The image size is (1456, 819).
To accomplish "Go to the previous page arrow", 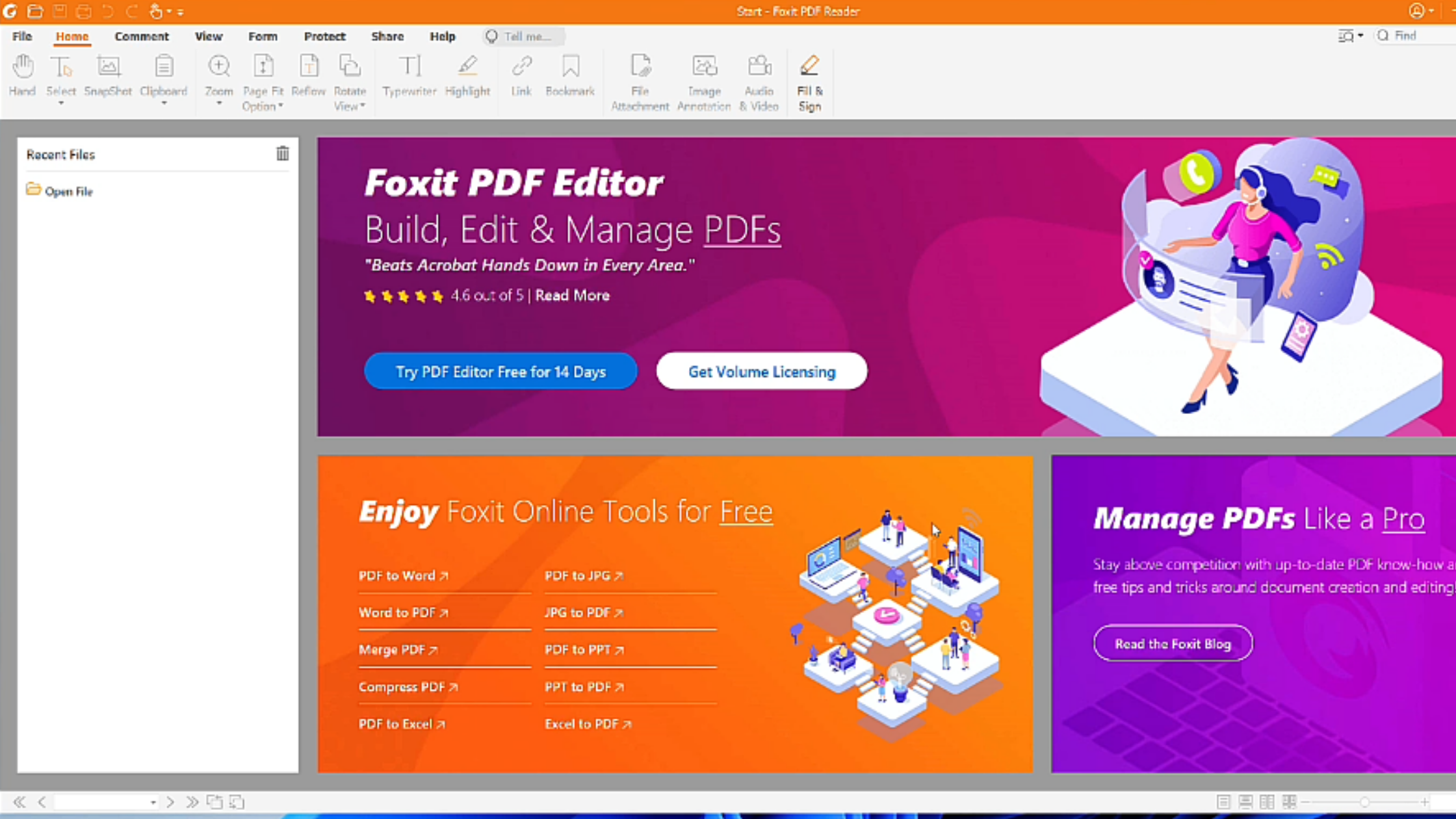I will pyautogui.click(x=42, y=802).
